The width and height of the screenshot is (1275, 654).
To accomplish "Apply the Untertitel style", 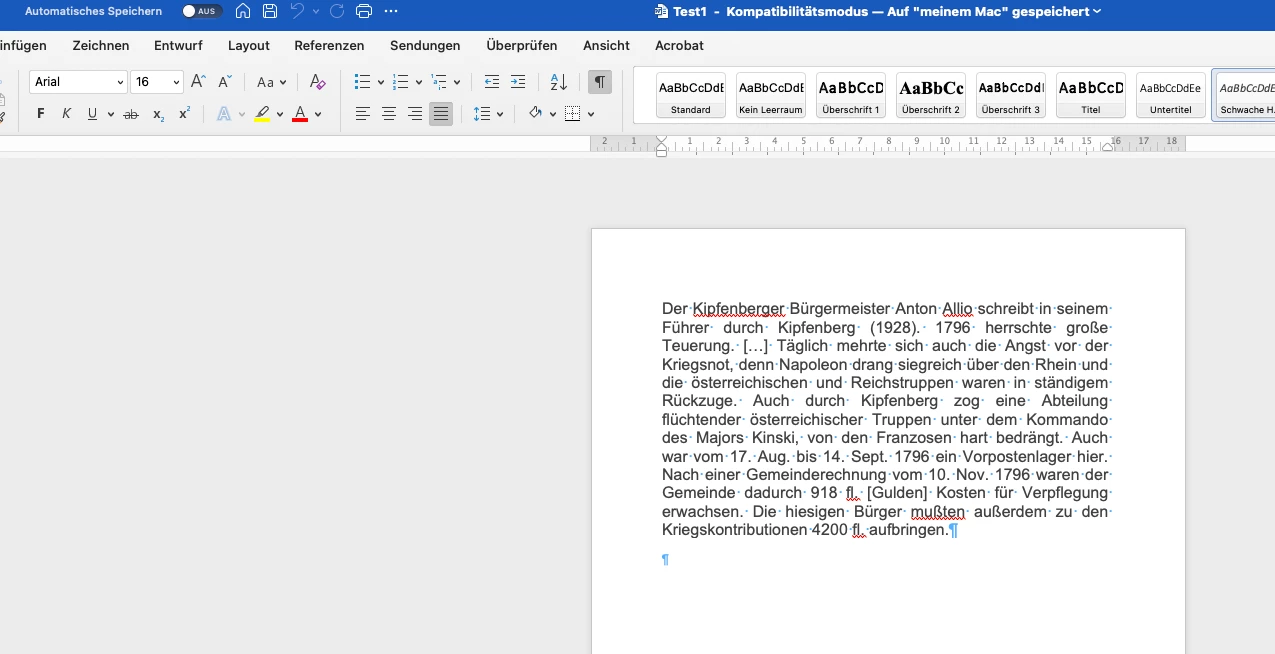I will [1171, 95].
